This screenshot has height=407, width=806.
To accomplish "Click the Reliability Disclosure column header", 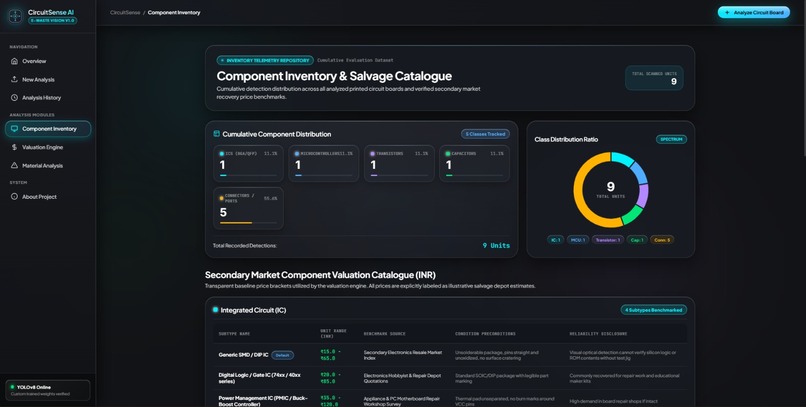I will coord(598,334).
